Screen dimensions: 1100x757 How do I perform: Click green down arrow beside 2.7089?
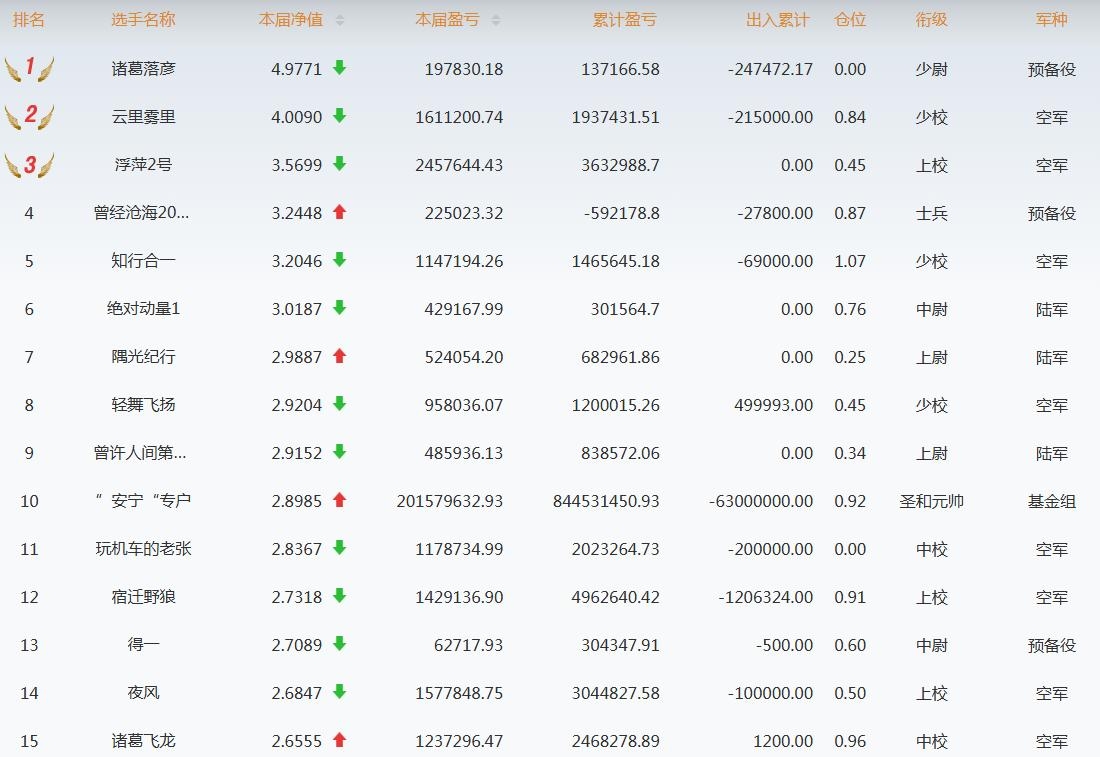point(339,644)
